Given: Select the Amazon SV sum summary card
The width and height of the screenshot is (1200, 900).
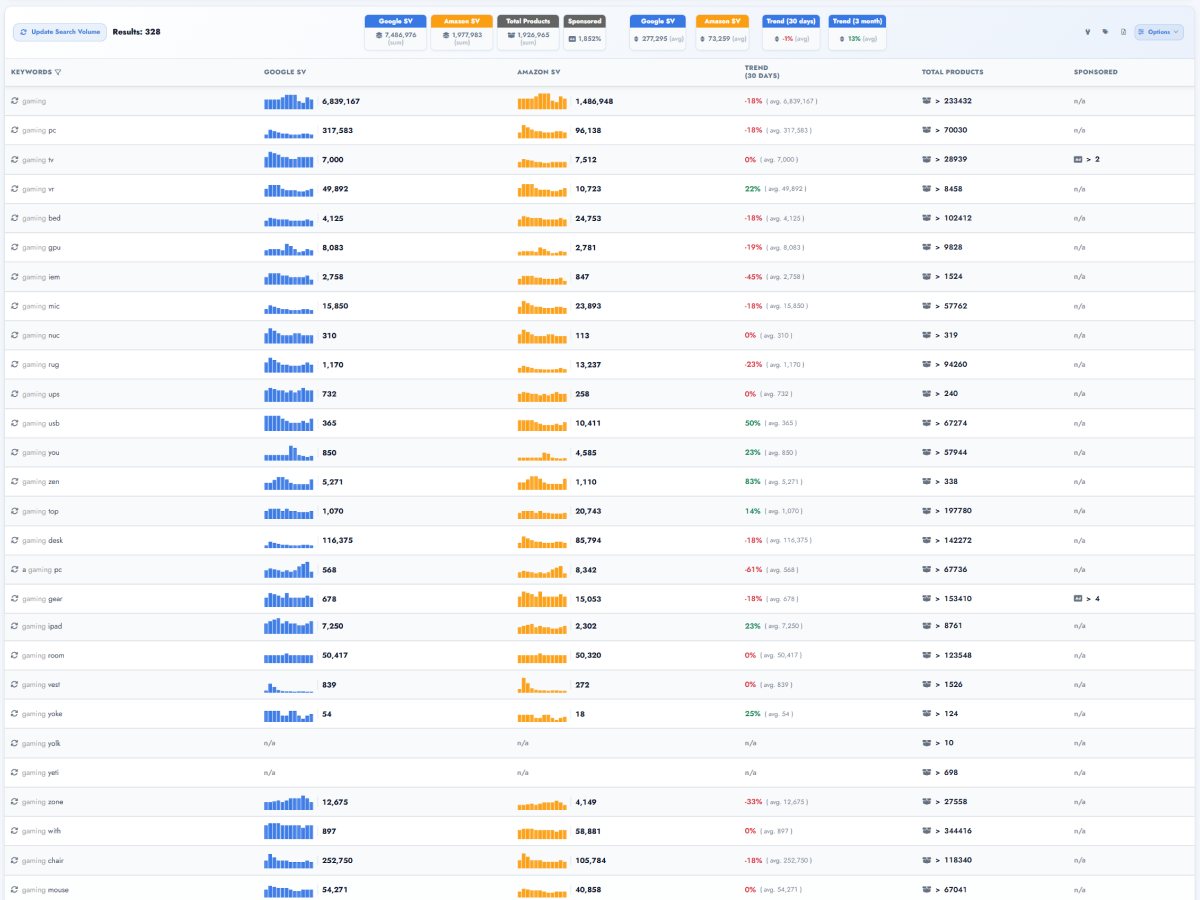Looking at the screenshot, I should point(462,32).
